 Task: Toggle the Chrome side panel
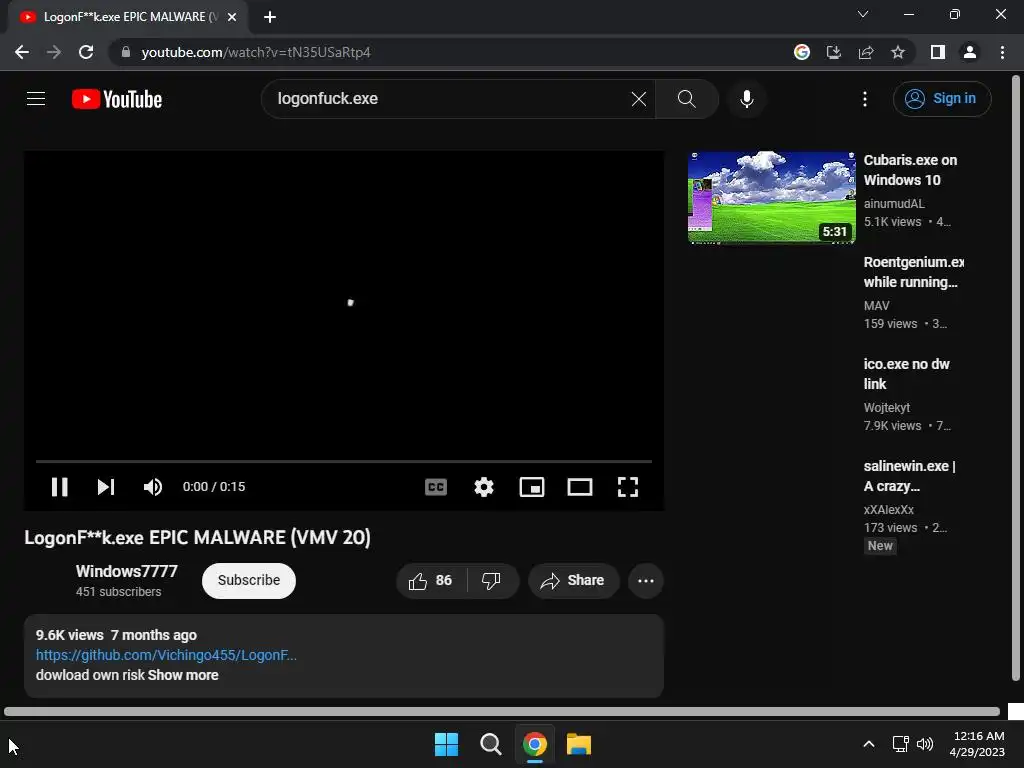(x=938, y=52)
